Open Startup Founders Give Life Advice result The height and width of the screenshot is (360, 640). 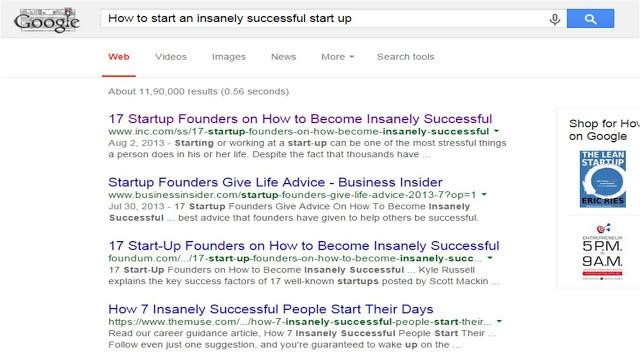(275, 182)
